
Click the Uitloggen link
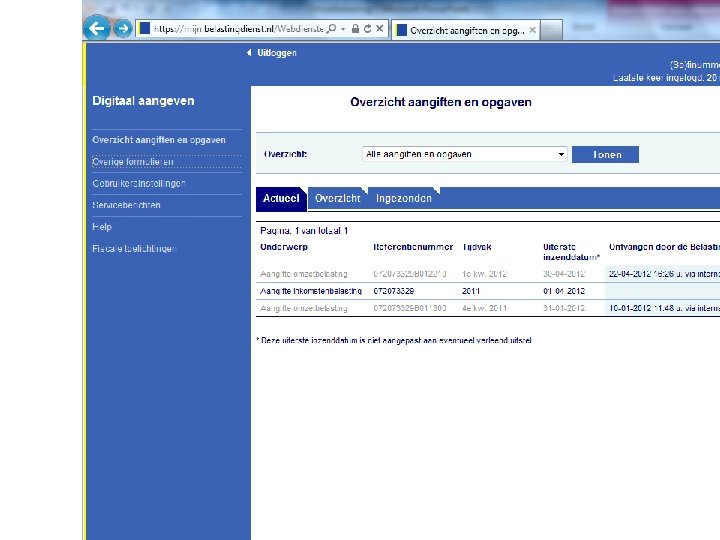click(x=276, y=53)
